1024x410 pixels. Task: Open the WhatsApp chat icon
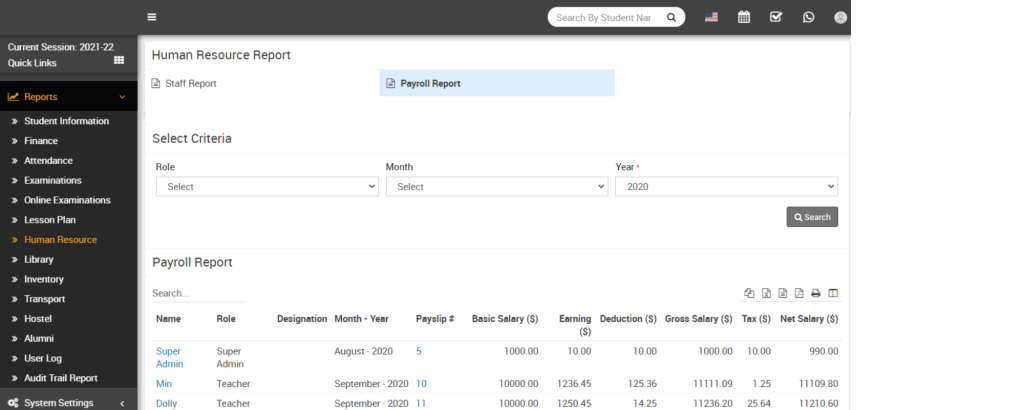pyautogui.click(x=808, y=17)
